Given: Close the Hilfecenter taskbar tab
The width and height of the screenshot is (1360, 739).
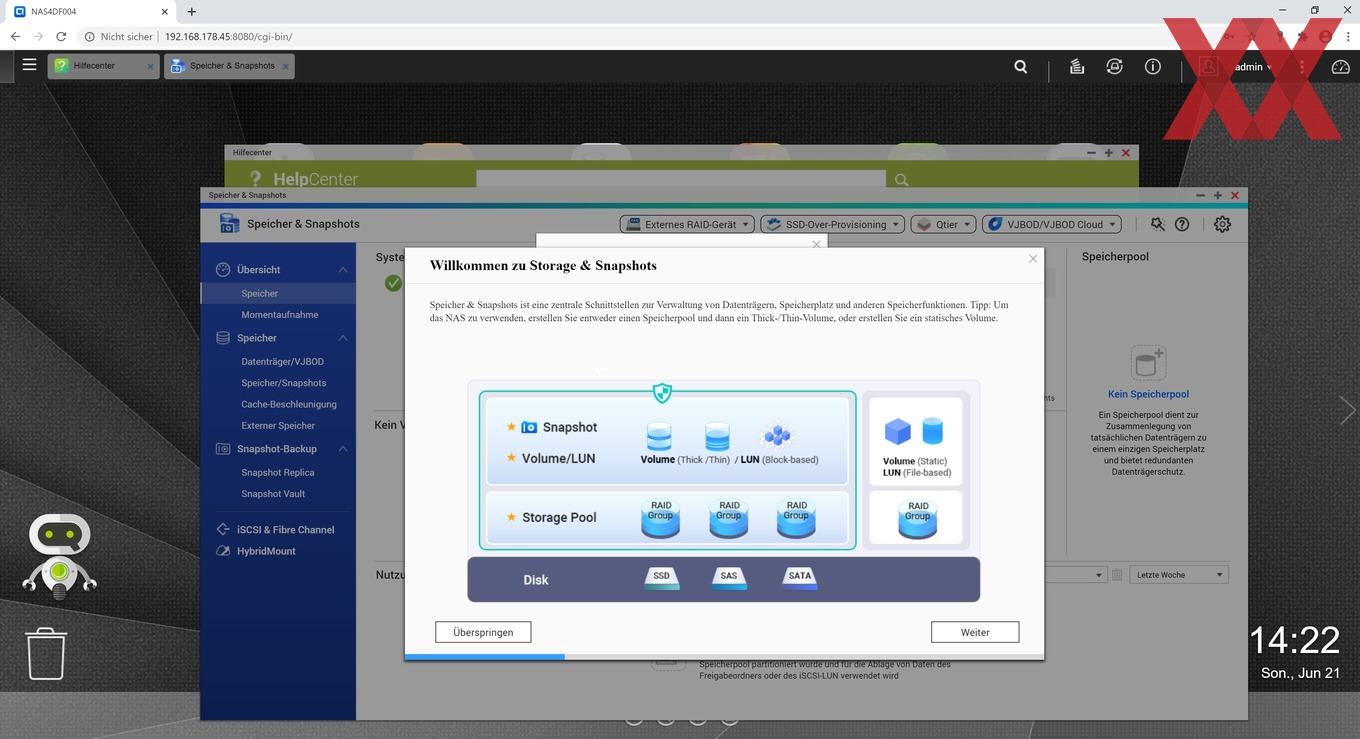Looking at the screenshot, I should coord(151,66).
